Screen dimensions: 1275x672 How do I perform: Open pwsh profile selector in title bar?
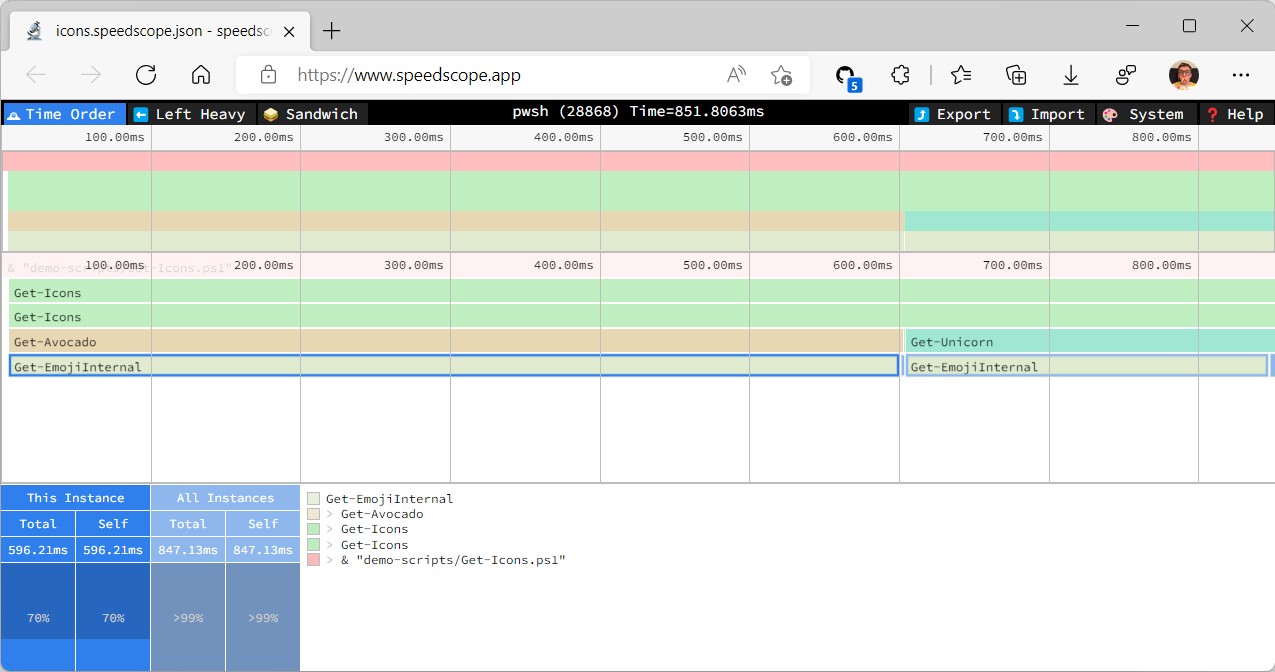click(x=638, y=111)
